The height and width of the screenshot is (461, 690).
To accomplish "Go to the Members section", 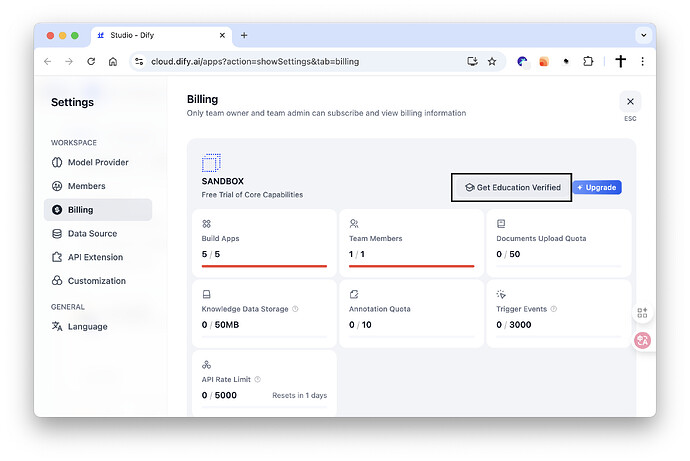I will click(86, 186).
